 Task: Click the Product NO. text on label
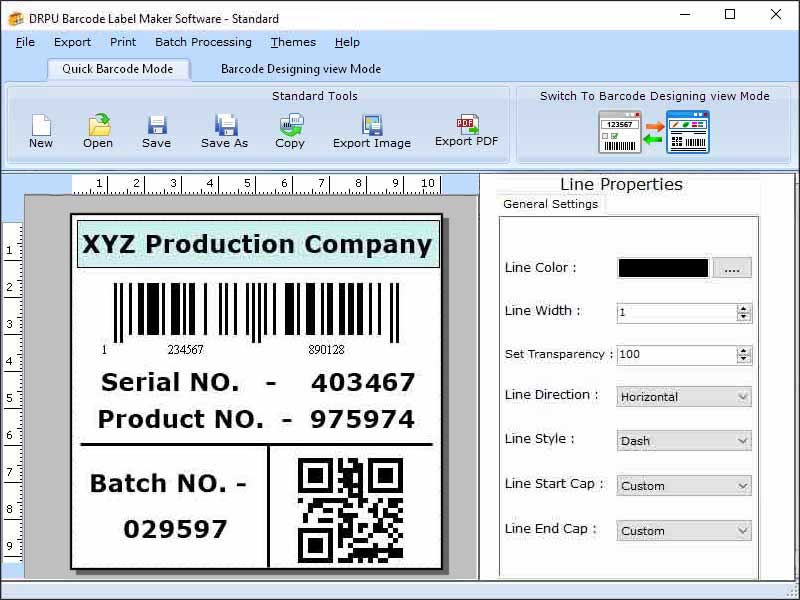[181, 419]
